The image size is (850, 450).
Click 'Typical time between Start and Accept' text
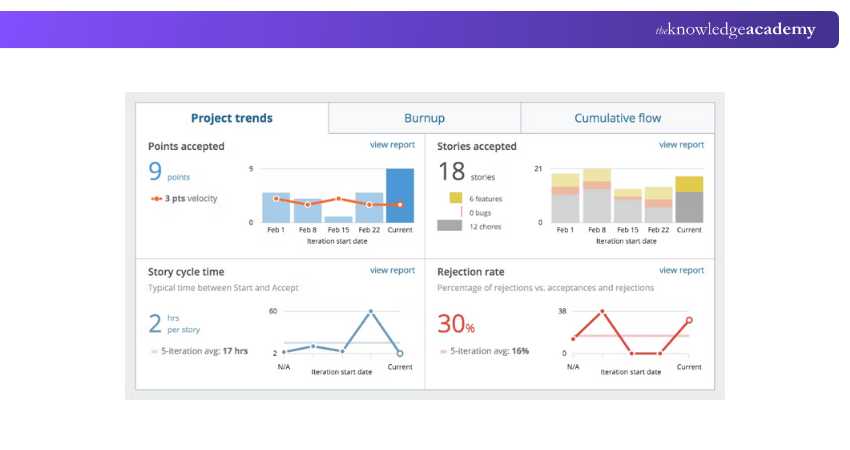(x=223, y=288)
